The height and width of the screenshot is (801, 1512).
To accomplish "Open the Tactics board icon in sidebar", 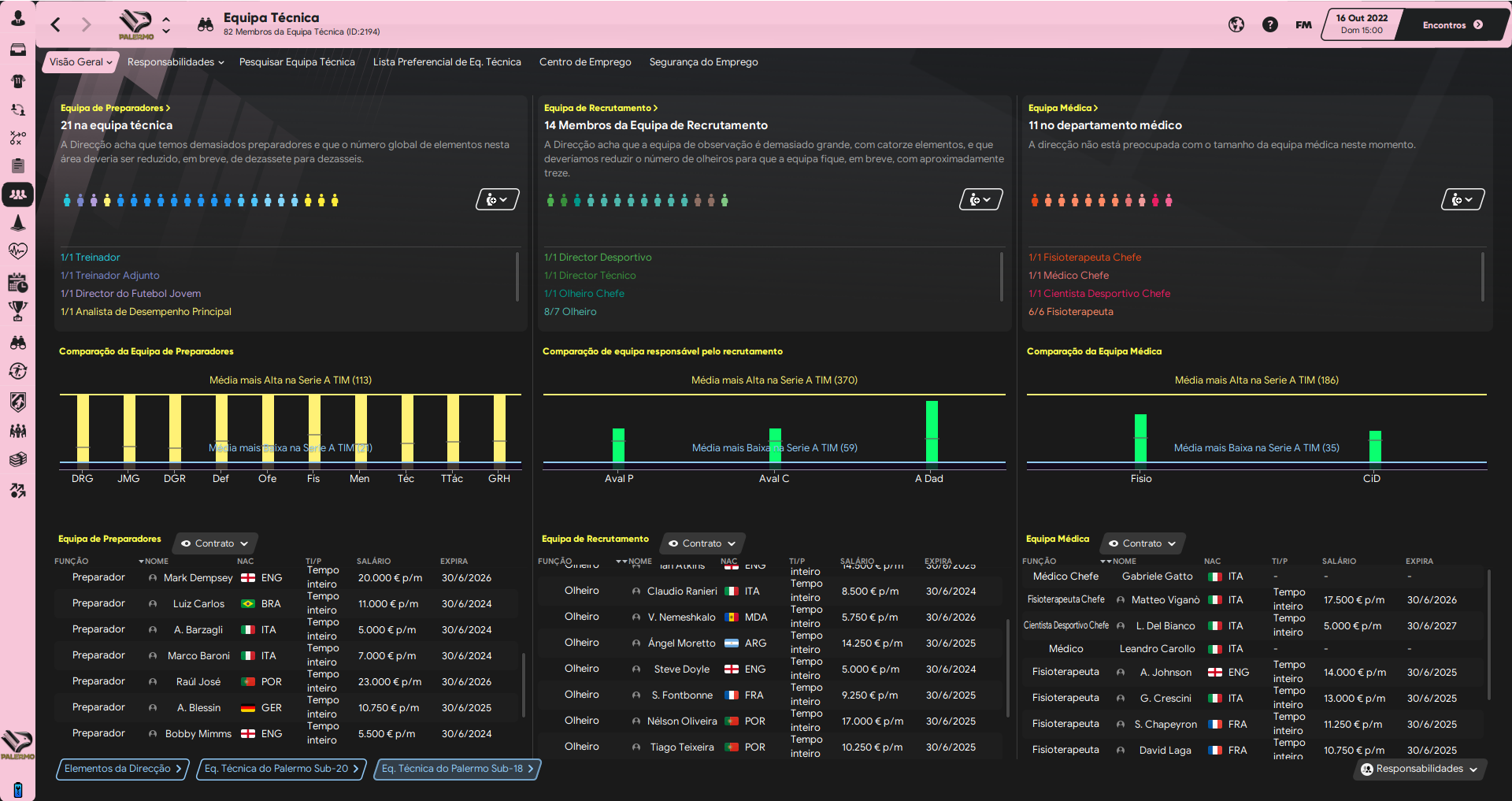I will [x=17, y=138].
